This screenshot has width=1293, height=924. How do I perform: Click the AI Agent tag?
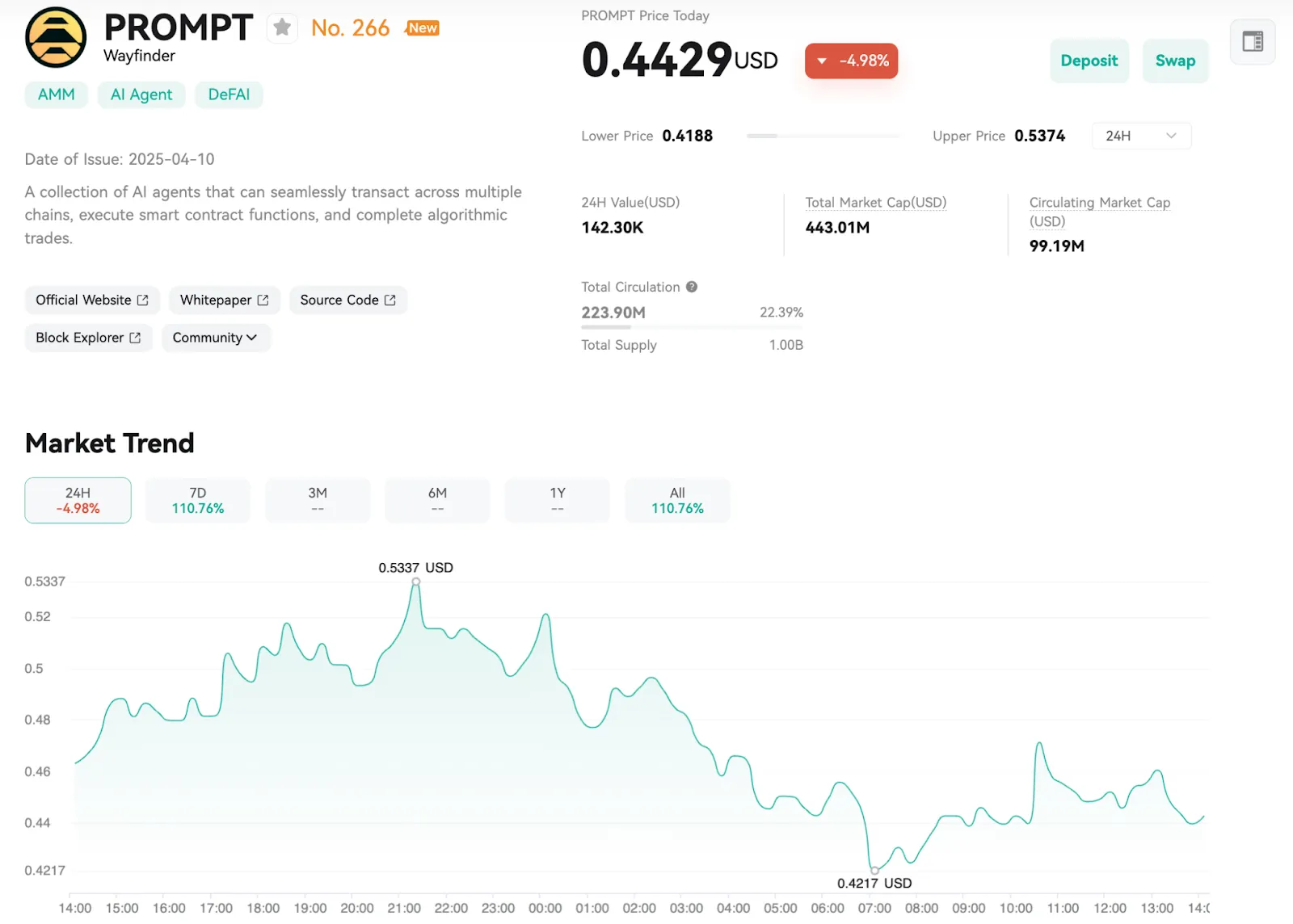141,94
